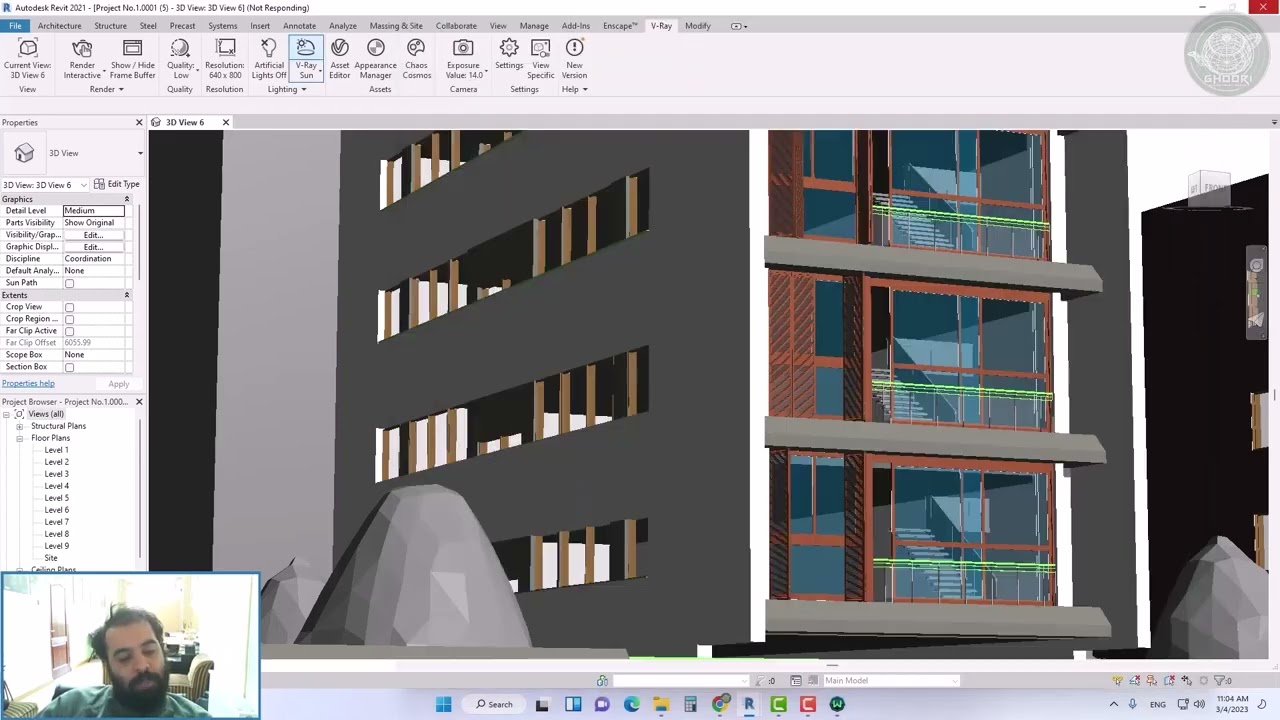This screenshot has height=720, width=1280.
Task: Enable the Sun Path checkbox
Action: 69,283
